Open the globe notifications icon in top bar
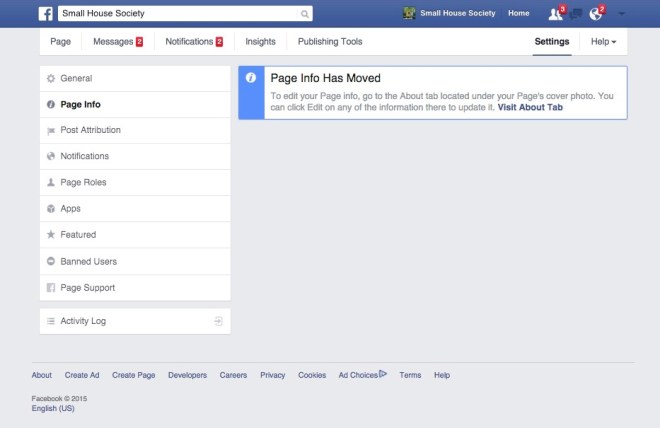The image size is (660, 428). [x=596, y=14]
